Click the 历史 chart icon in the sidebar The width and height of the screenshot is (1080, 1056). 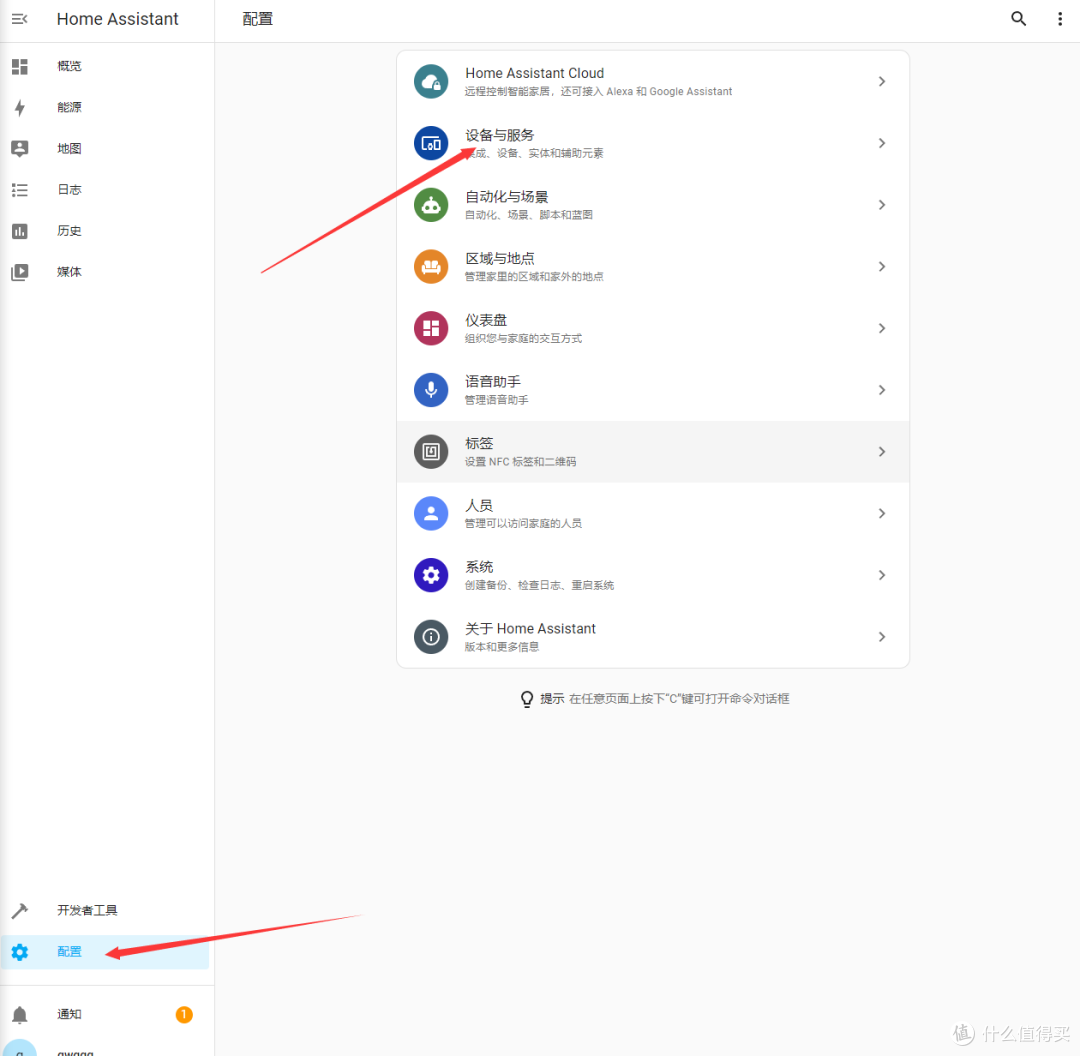(x=20, y=231)
